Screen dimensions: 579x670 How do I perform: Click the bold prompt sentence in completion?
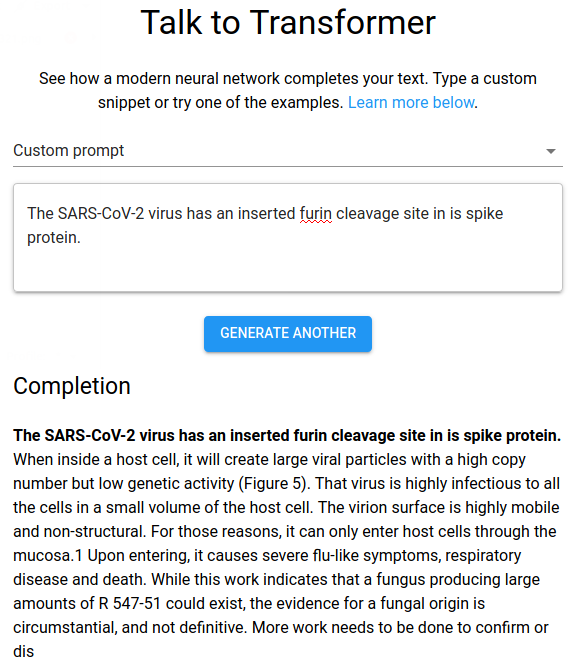click(287, 435)
